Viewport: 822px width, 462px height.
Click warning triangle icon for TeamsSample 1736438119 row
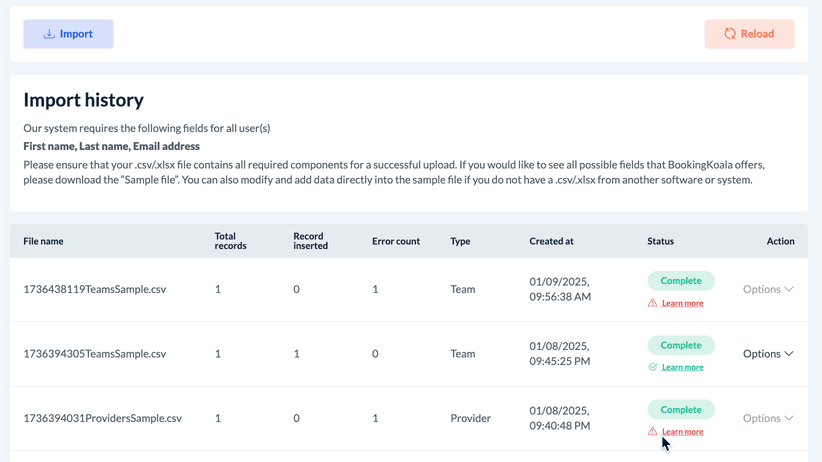click(653, 303)
